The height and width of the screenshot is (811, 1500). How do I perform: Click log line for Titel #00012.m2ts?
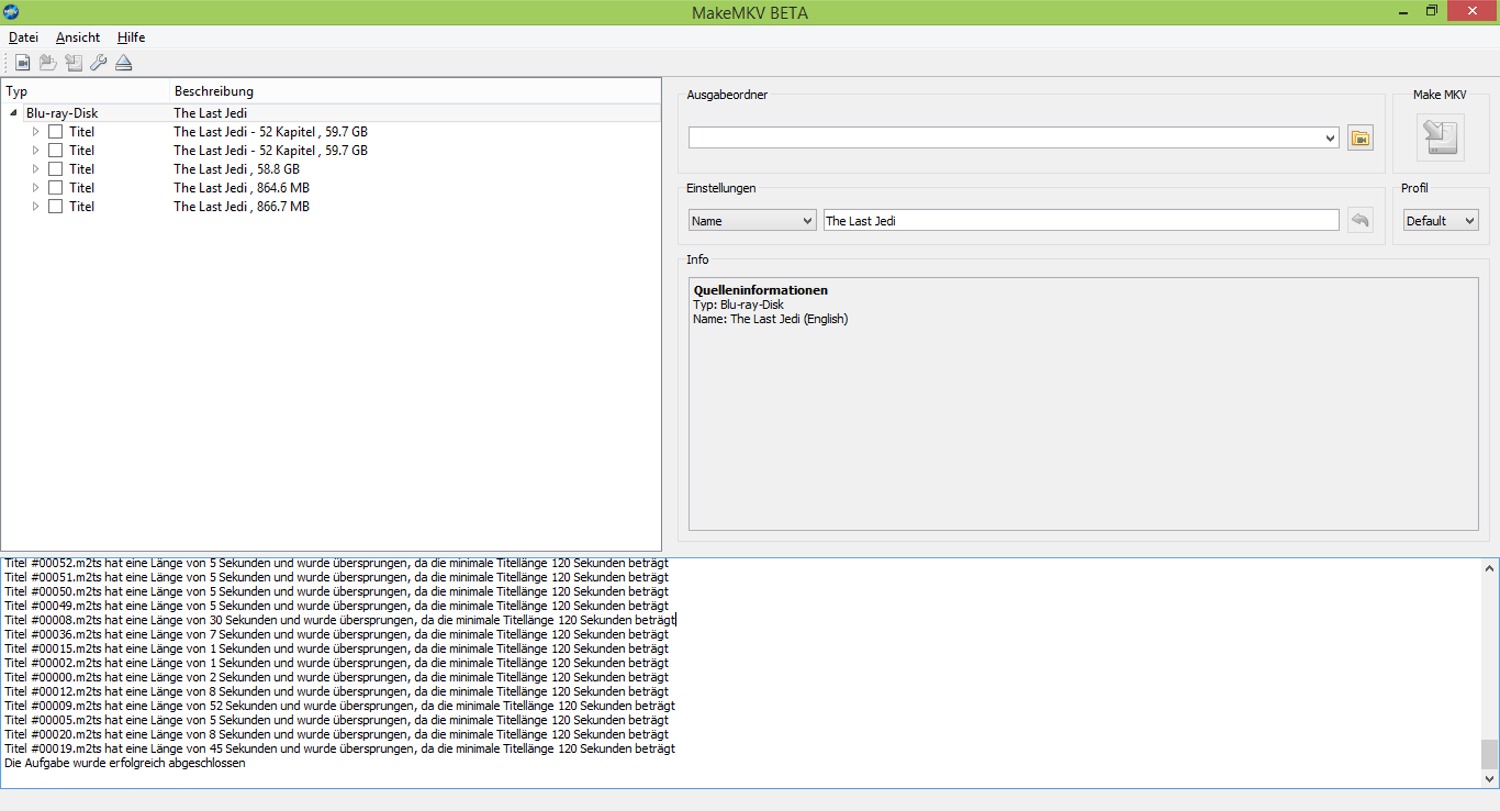point(336,691)
